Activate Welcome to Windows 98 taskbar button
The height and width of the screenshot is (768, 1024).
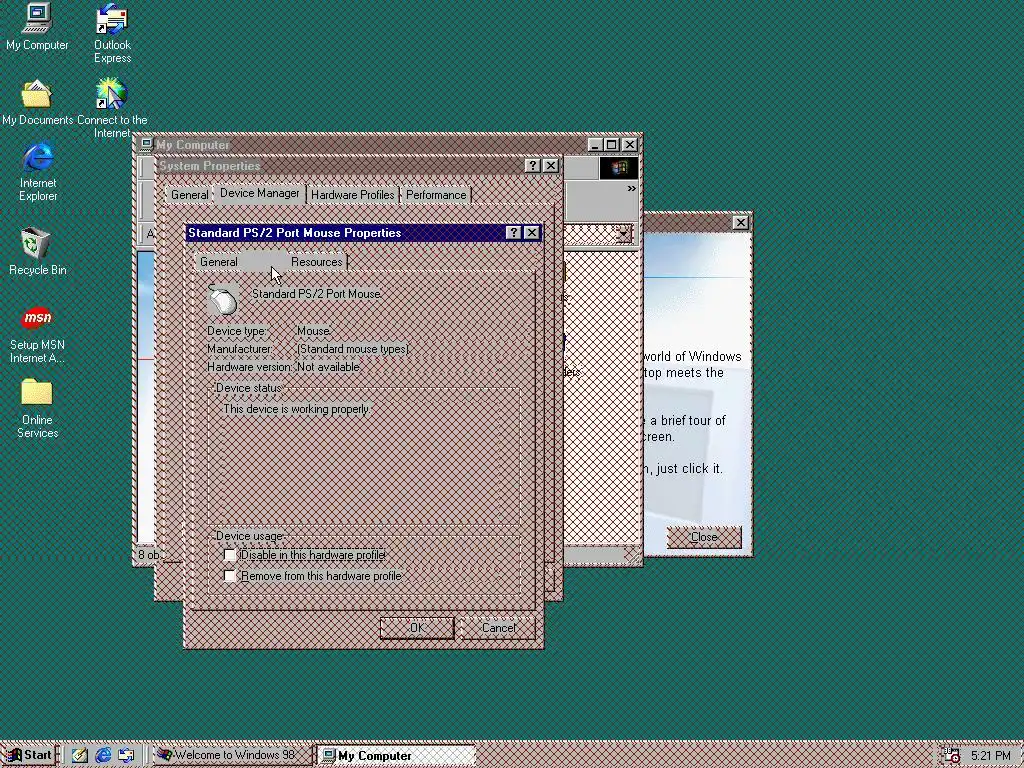click(233, 756)
